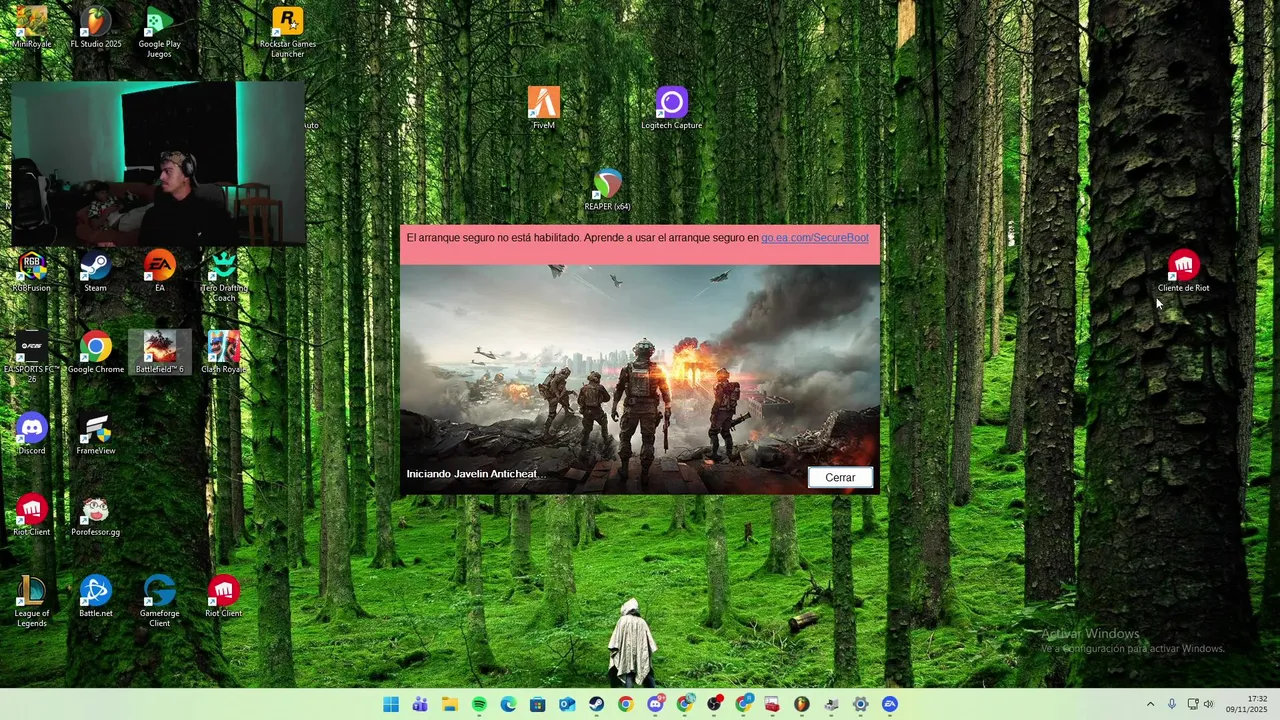Open Spotify from the taskbar
Screen dimensions: 1280x720
[x=479, y=704]
